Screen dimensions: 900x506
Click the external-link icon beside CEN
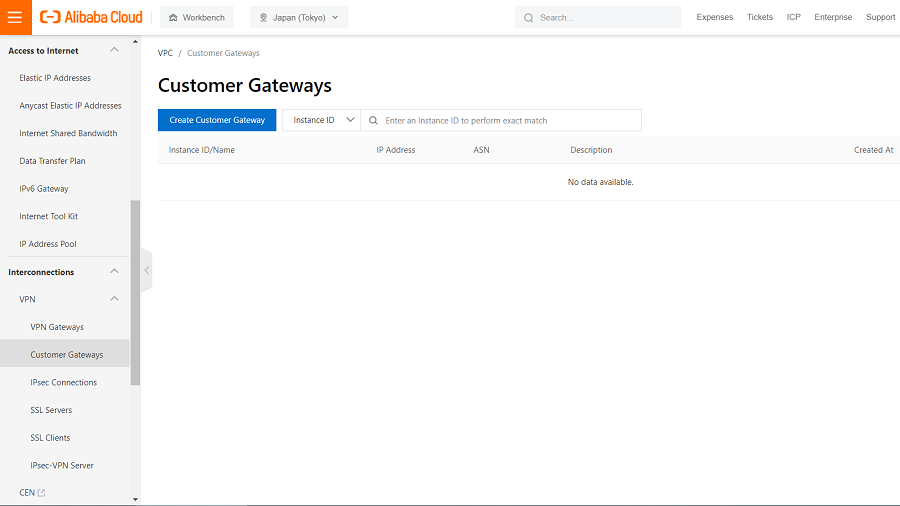41,493
